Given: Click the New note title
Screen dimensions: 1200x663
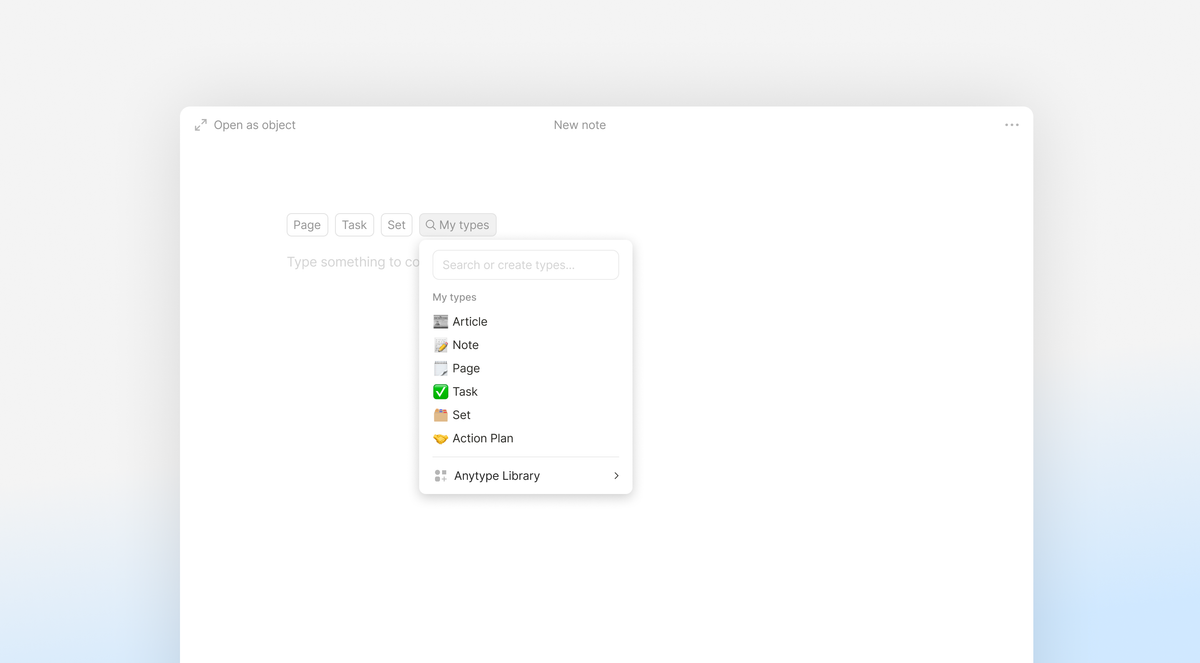Looking at the screenshot, I should click(x=579, y=125).
